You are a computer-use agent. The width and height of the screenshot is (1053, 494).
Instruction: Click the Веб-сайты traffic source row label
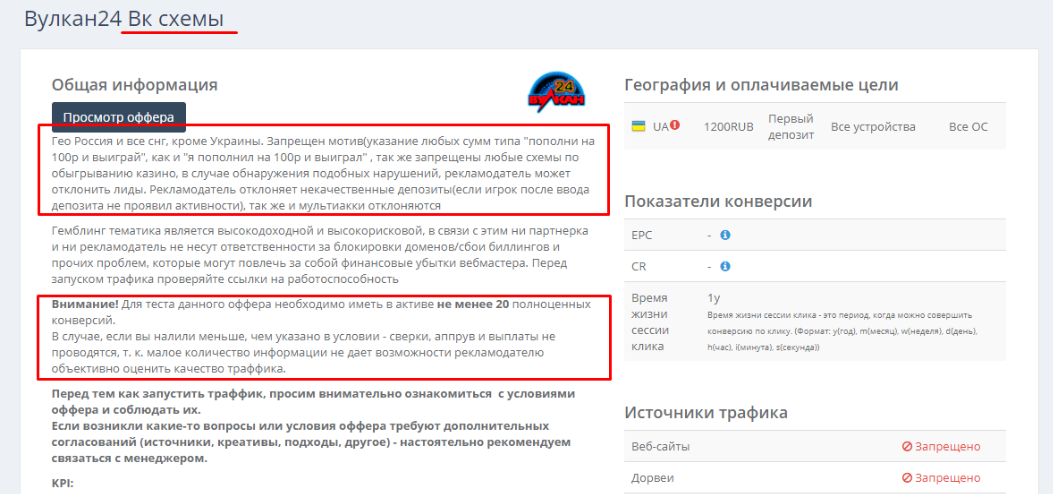pos(661,446)
